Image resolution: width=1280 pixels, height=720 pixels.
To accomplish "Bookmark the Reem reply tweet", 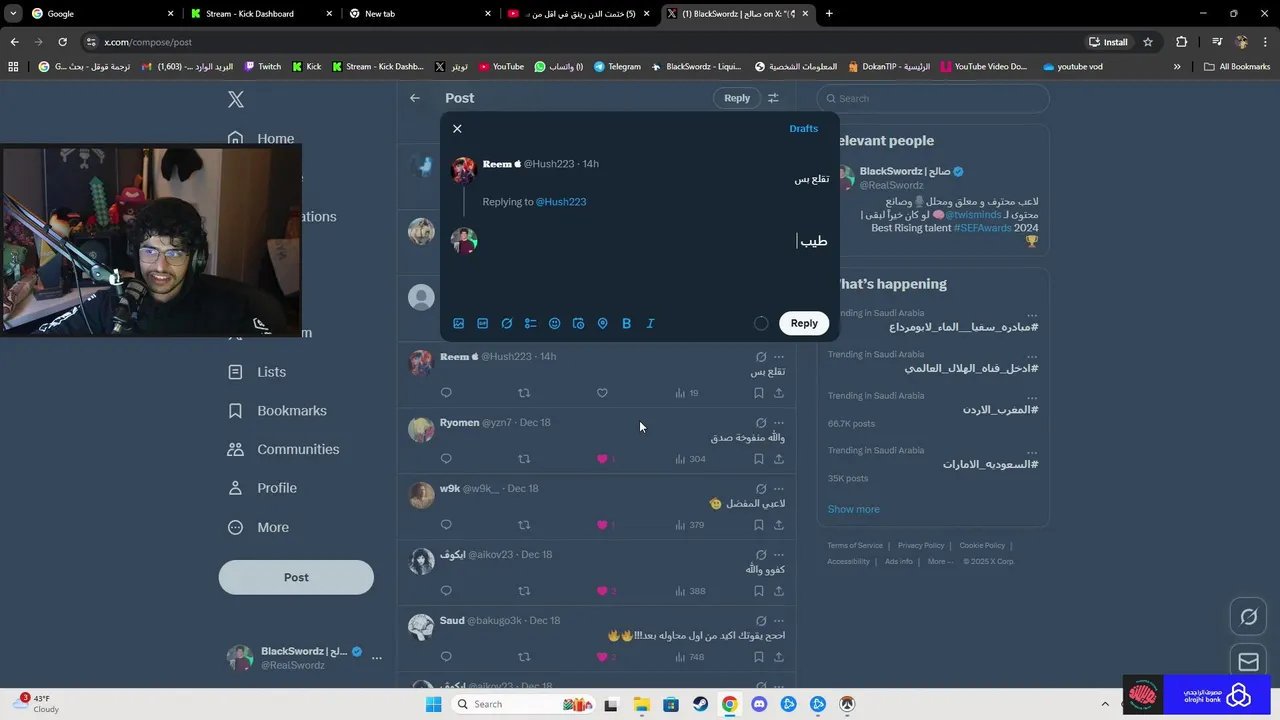I will [x=759, y=393].
